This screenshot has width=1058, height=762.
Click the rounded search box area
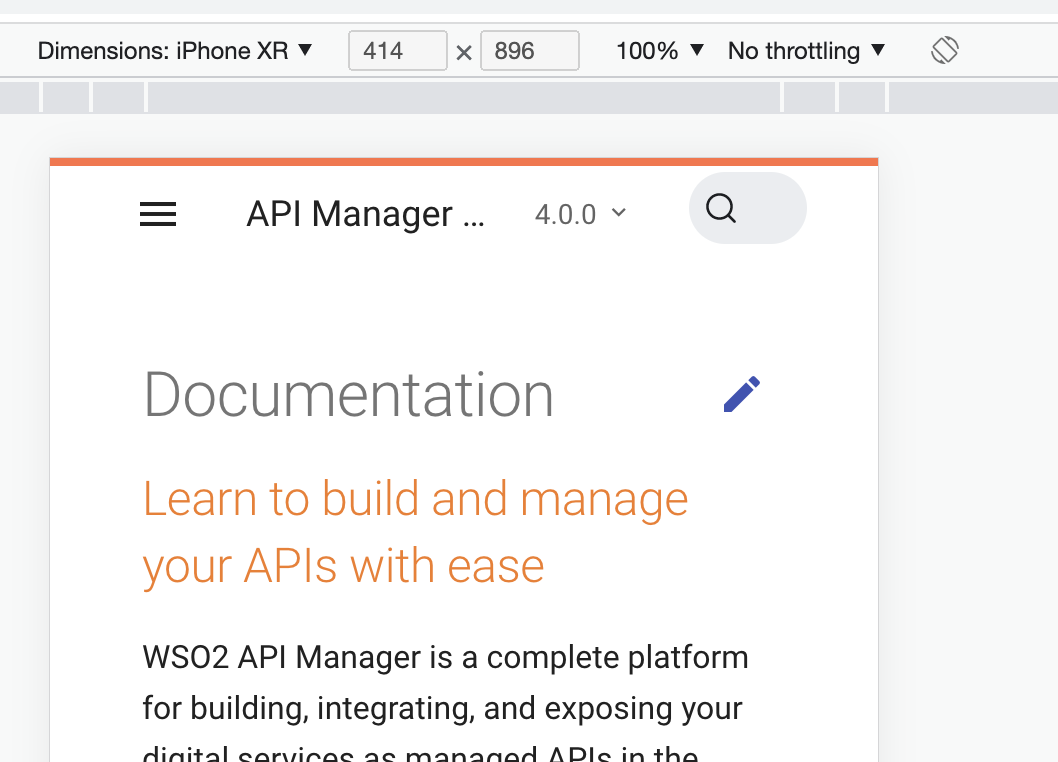(x=748, y=208)
